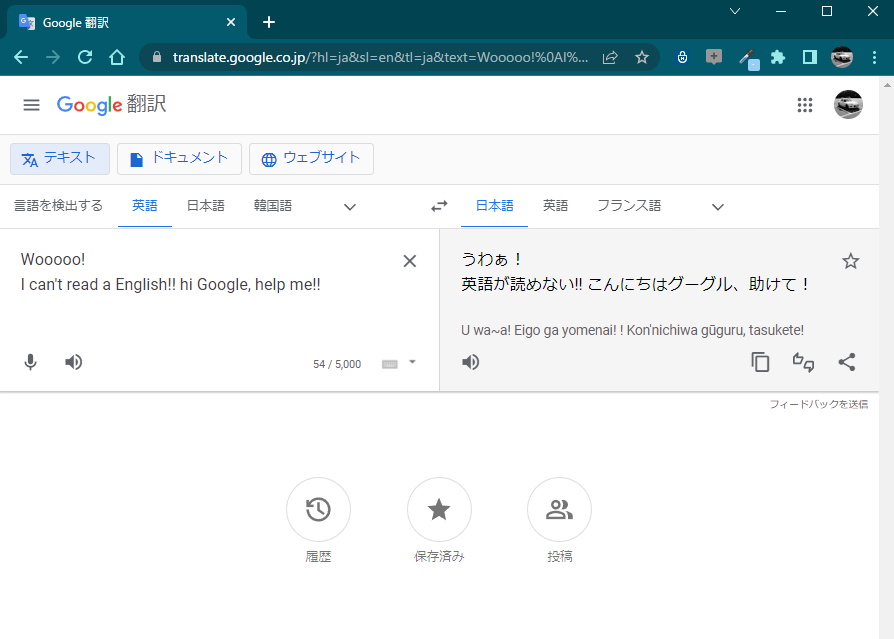
Task: Expand the target language list
Action: click(x=718, y=206)
